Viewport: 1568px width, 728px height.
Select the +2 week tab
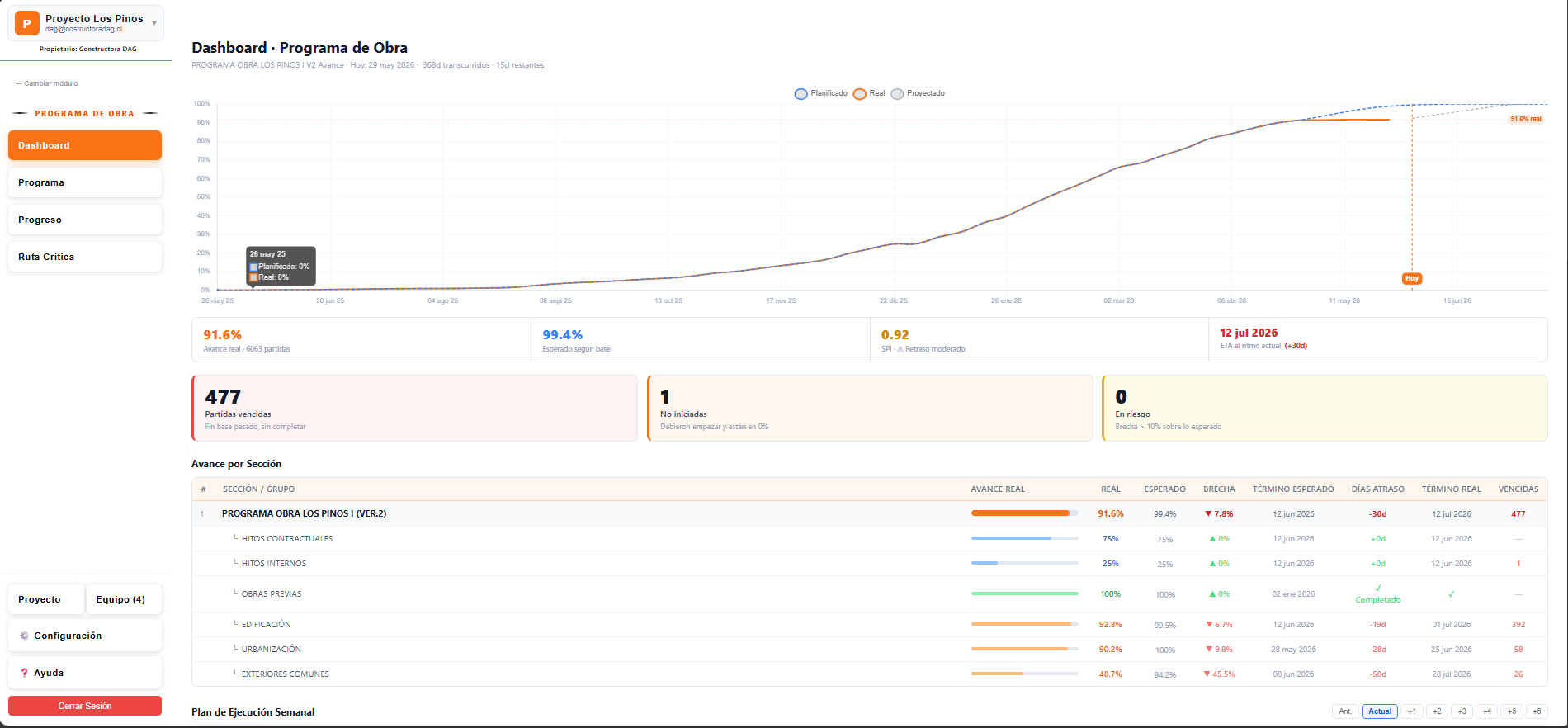pyautogui.click(x=1437, y=711)
